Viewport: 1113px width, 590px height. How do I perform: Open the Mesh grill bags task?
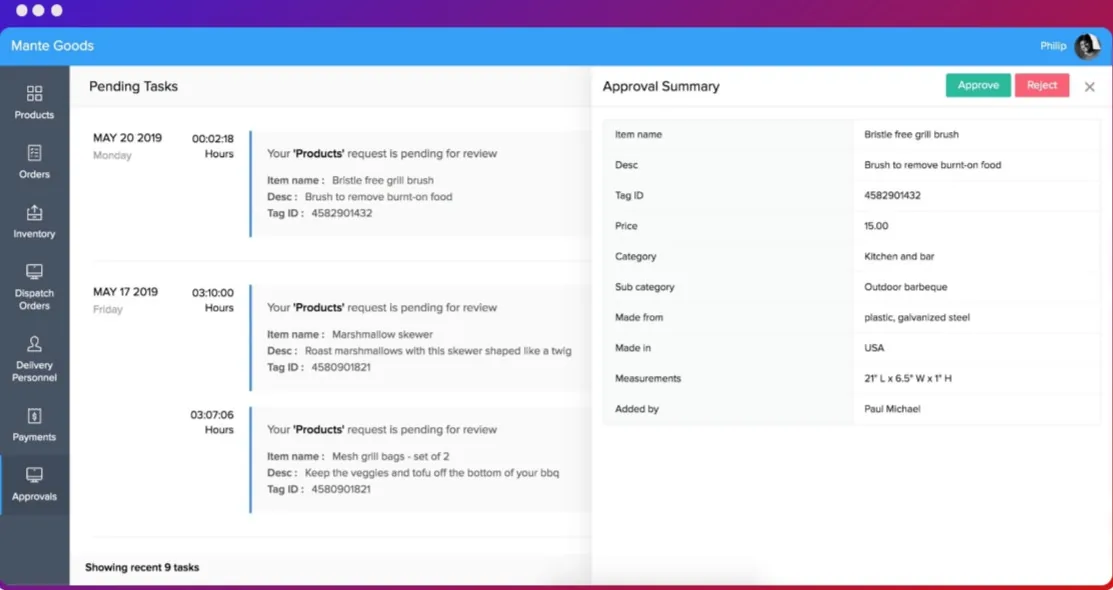point(422,460)
